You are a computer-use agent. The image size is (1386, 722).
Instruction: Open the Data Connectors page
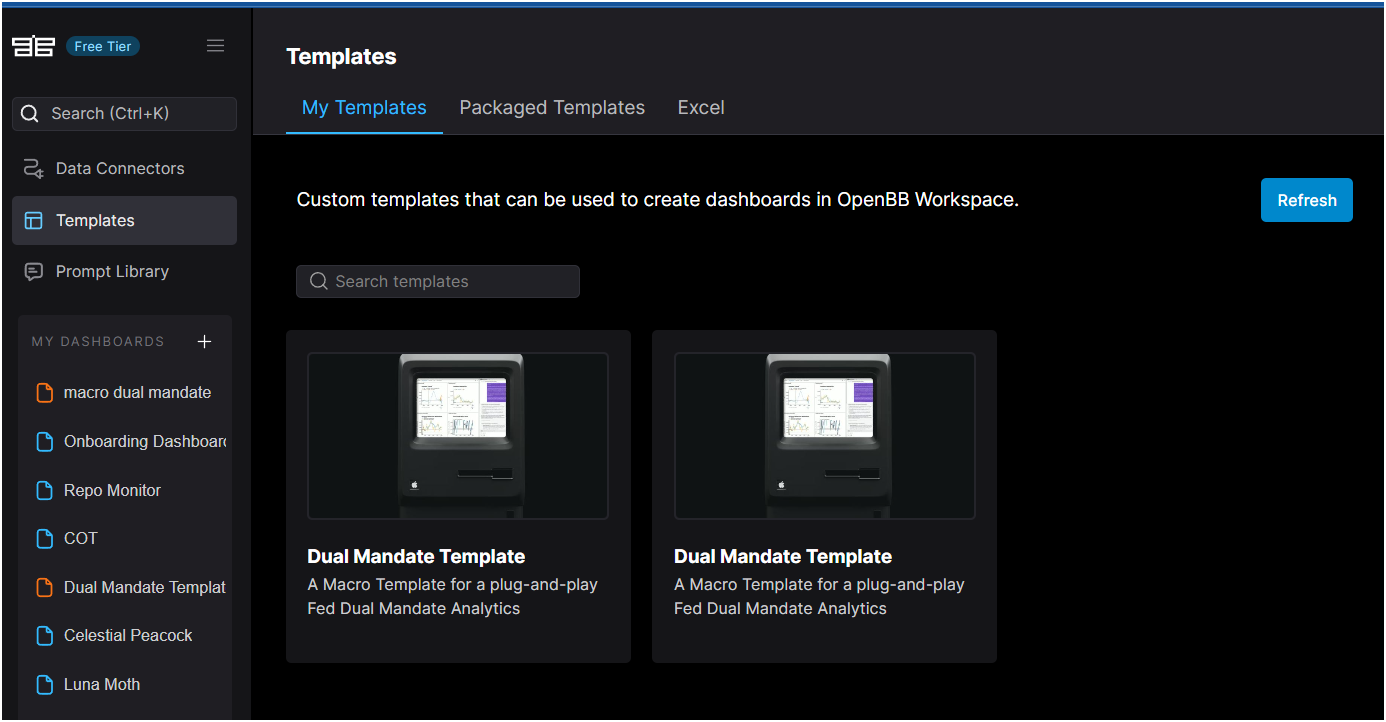pyautogui.click(x=124, y=168)
